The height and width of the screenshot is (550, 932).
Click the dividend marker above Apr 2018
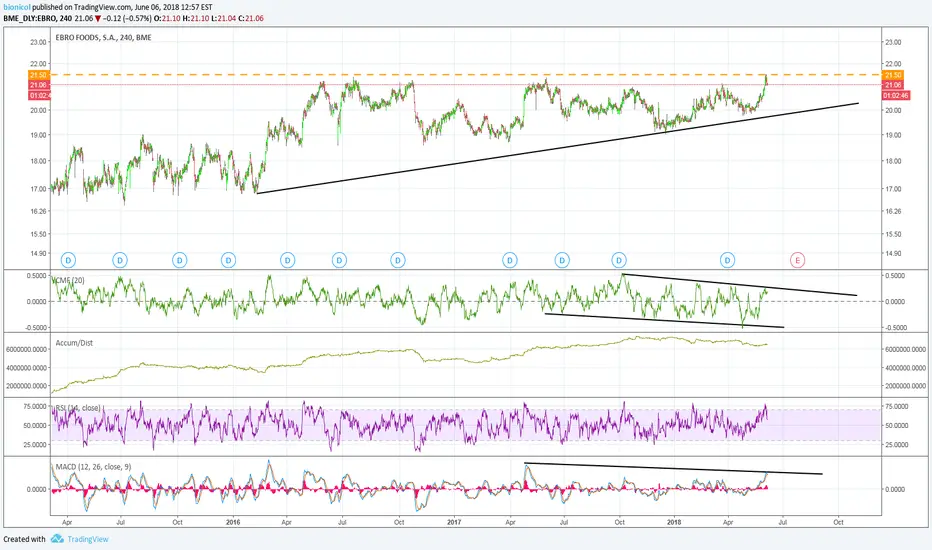coord(727,260)
